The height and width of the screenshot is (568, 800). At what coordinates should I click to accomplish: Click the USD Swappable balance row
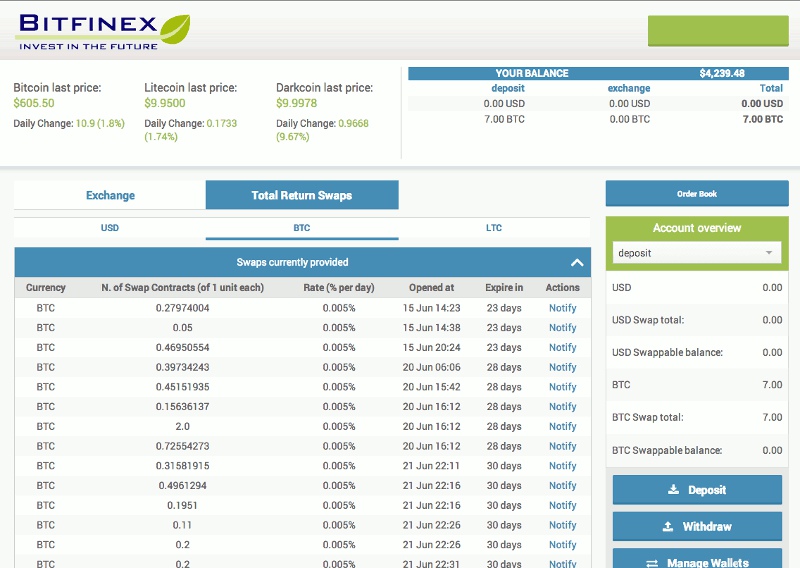point(697,353)
